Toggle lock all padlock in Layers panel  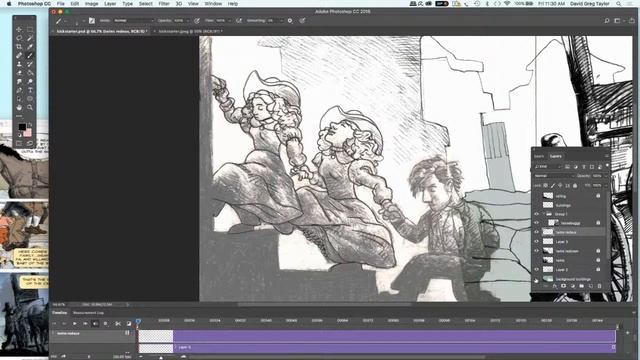coord(575,186)
